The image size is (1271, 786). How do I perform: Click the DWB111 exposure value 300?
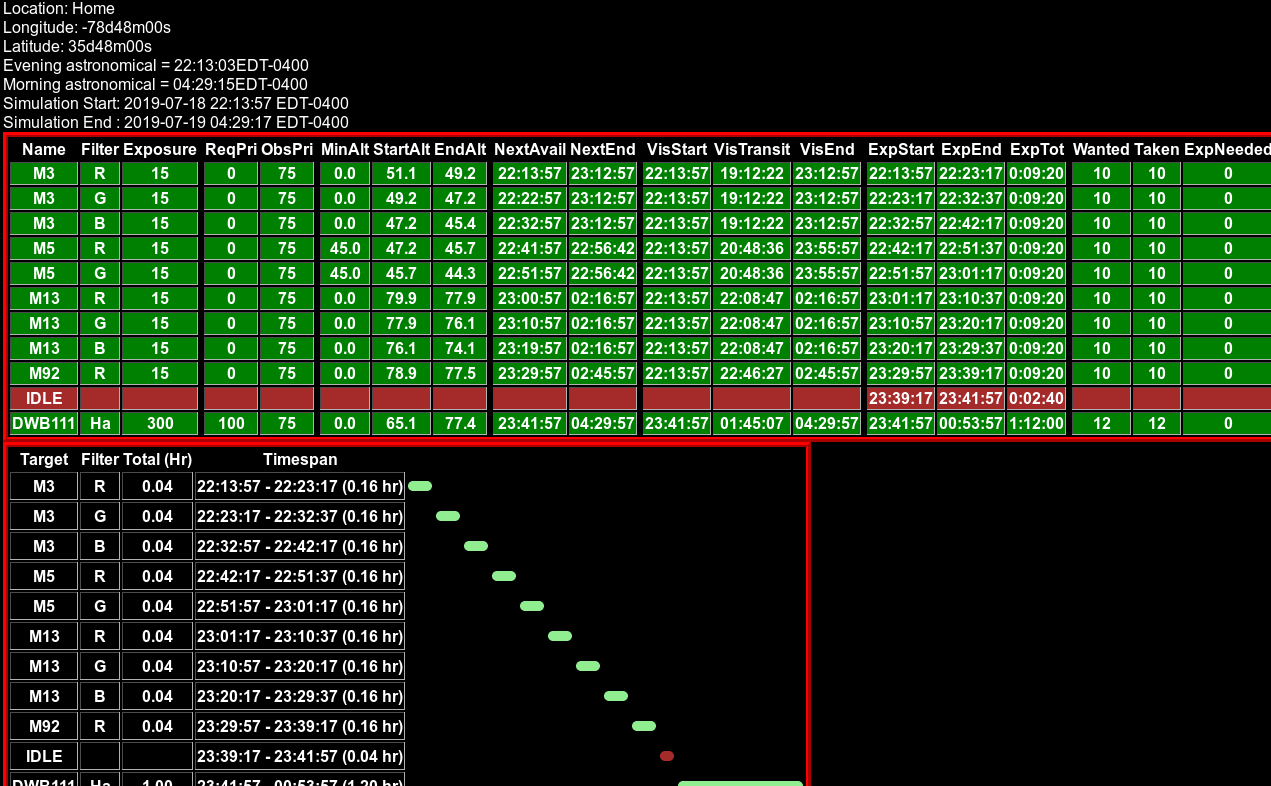coord(160,423)
